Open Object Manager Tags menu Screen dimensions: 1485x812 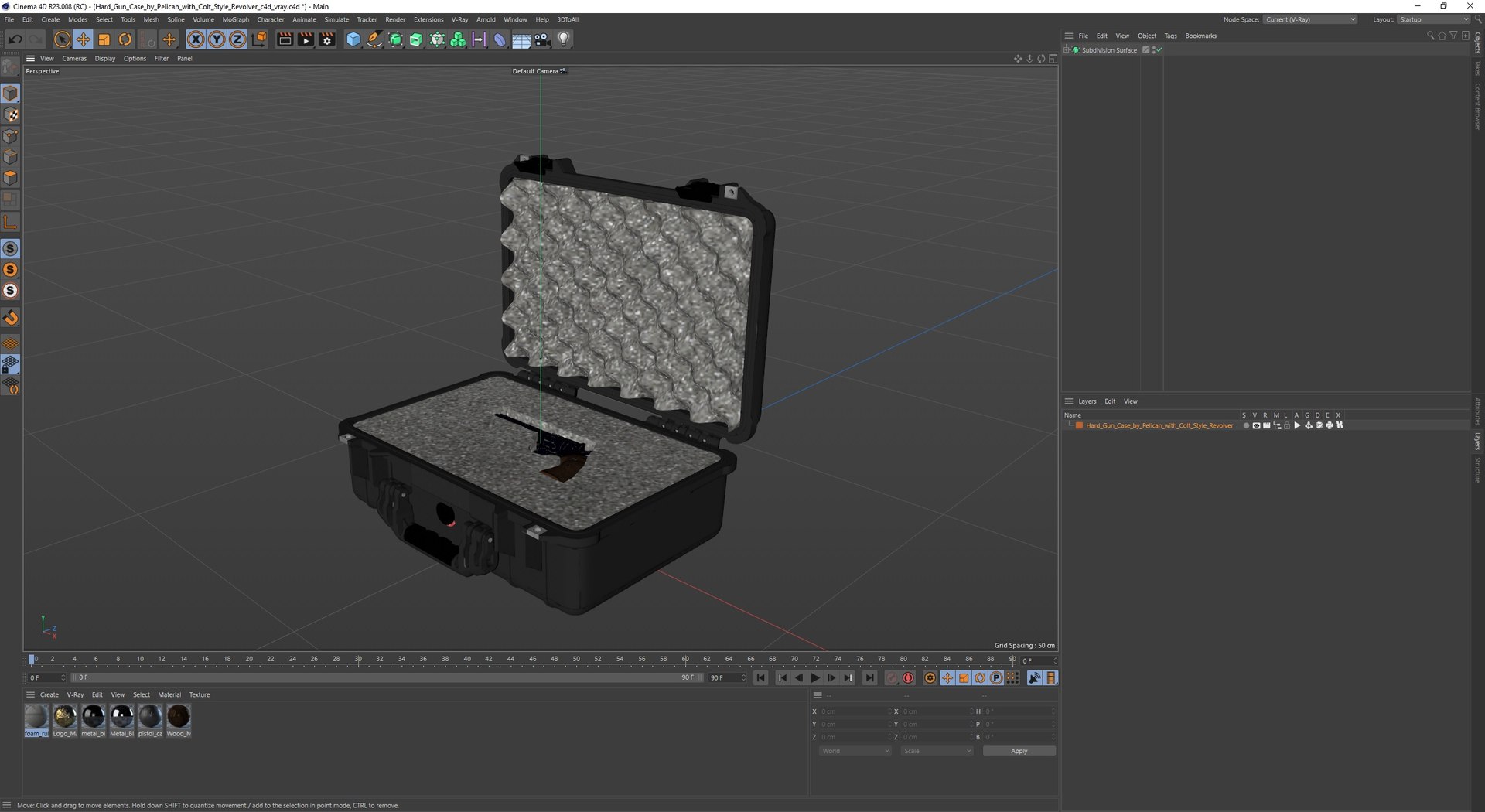coord(1170,36)
